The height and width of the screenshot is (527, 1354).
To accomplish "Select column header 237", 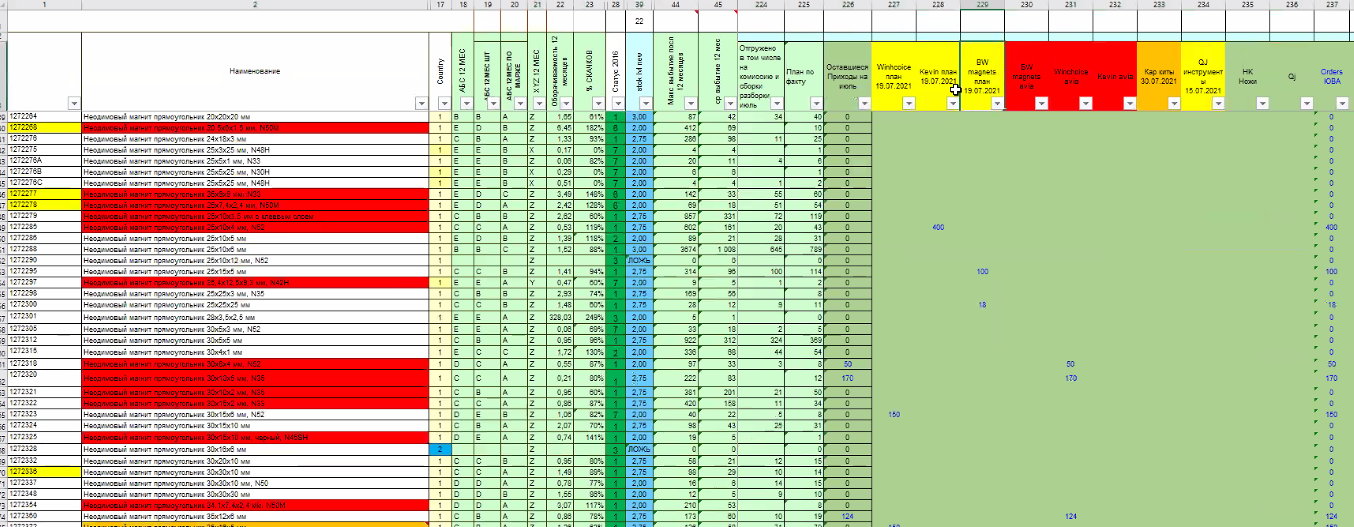I will click(1332, 5).
